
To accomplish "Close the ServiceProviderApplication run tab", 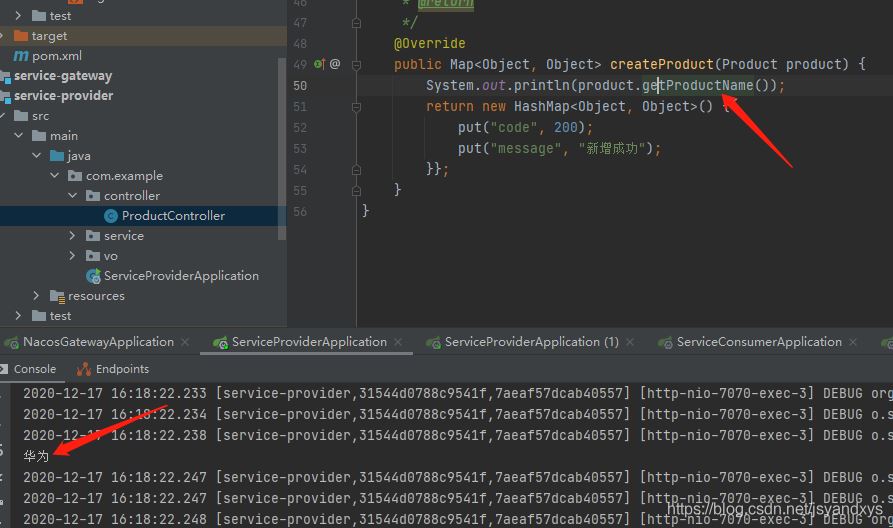I will [x=398, y=342].
